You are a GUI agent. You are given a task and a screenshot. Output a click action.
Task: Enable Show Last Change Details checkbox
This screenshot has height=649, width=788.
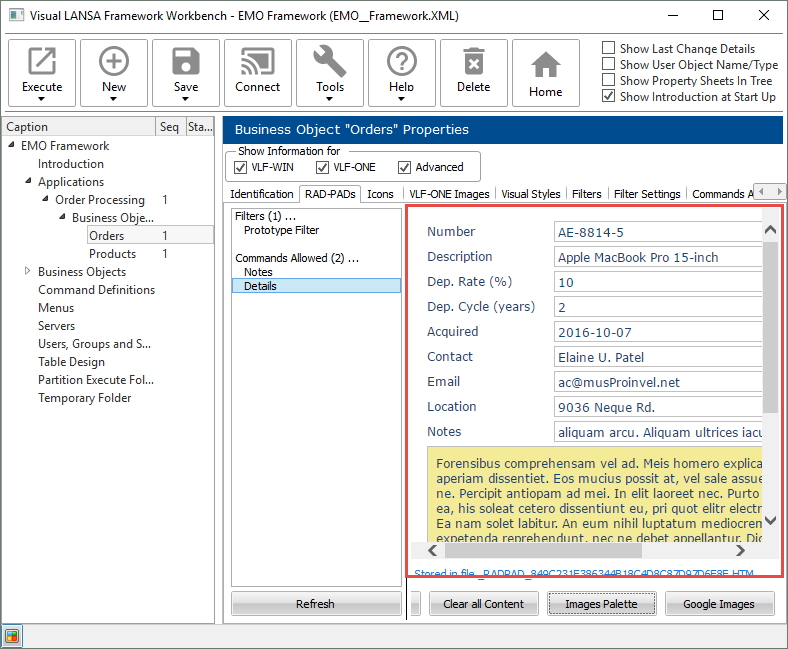609,48
